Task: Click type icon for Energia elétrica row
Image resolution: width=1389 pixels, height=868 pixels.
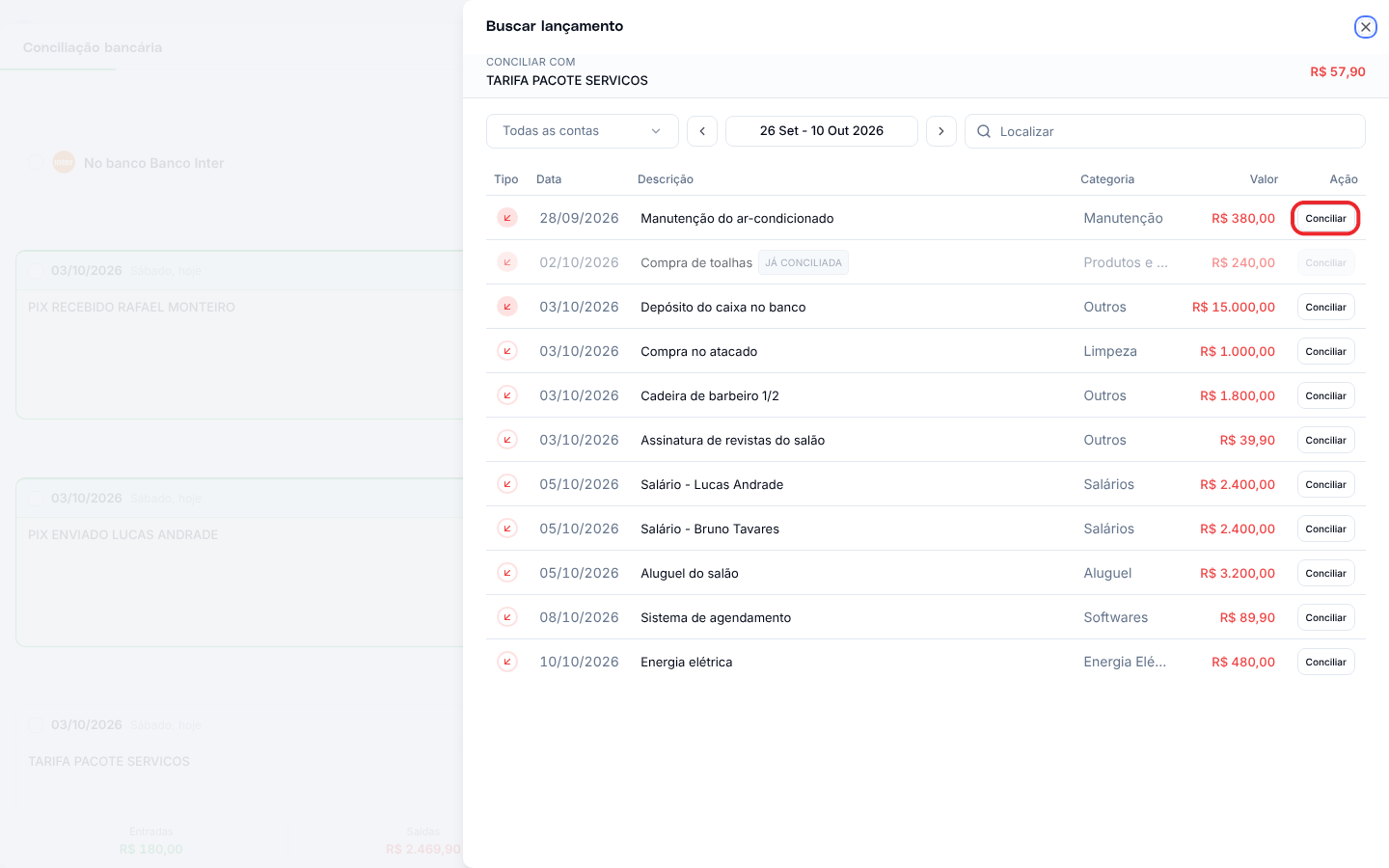Action: click(x=507, y=662)
